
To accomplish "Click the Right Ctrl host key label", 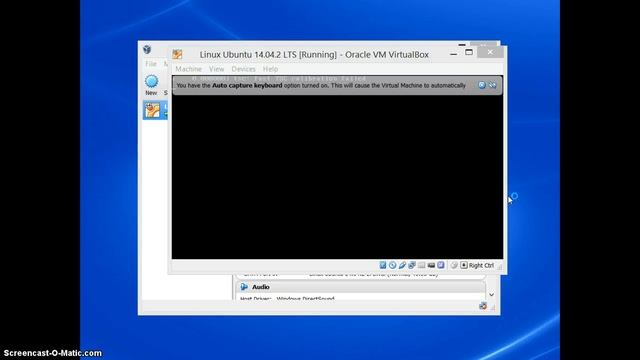I will [481, 265].
